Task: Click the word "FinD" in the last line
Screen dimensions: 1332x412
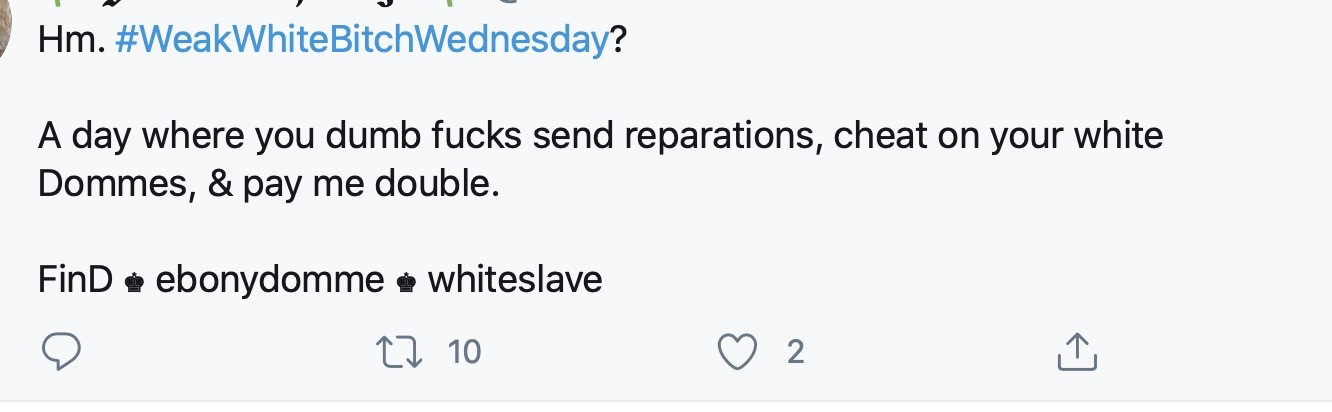Action: (x=75, y=280)
